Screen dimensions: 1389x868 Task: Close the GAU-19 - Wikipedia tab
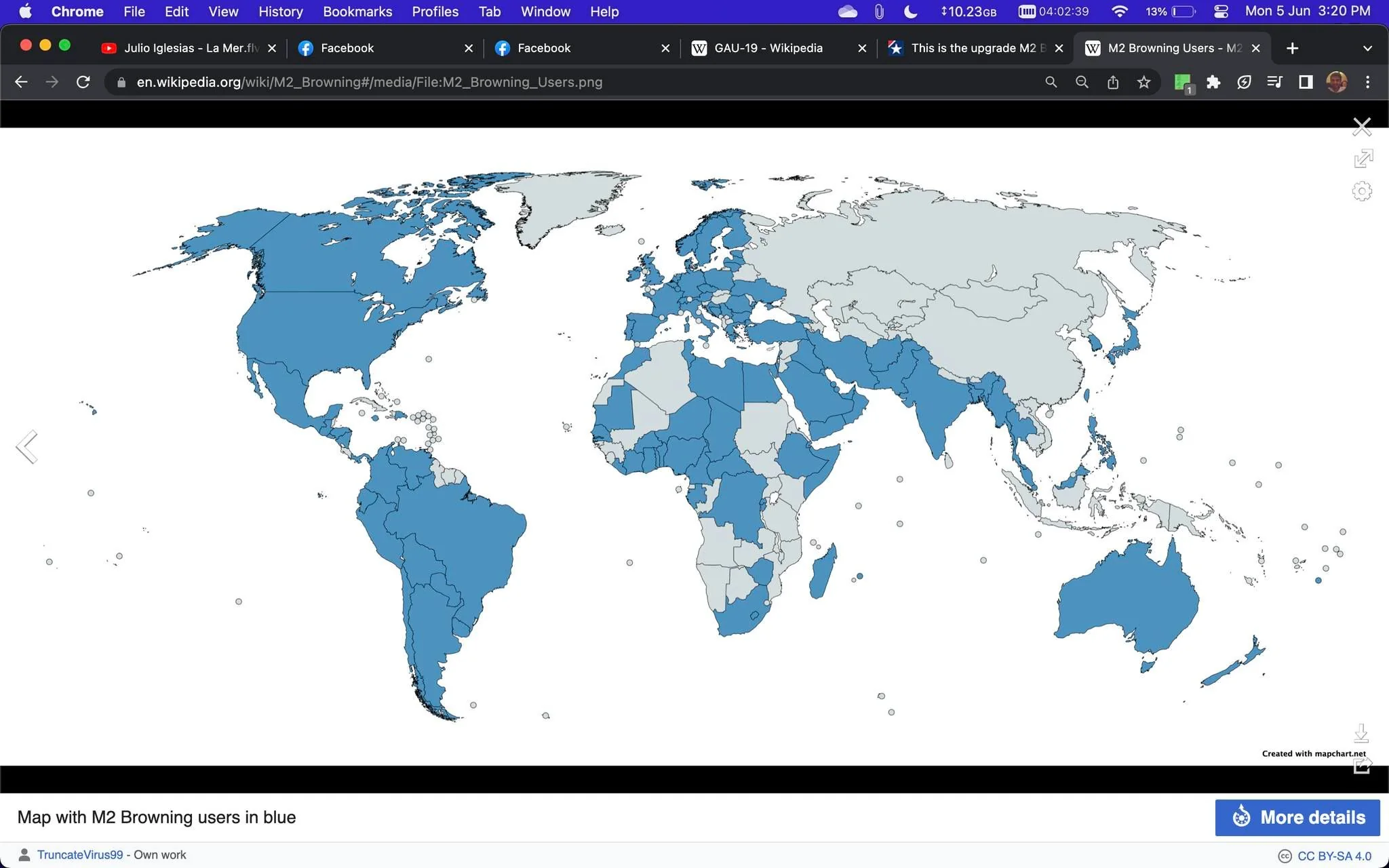(862, 48)
